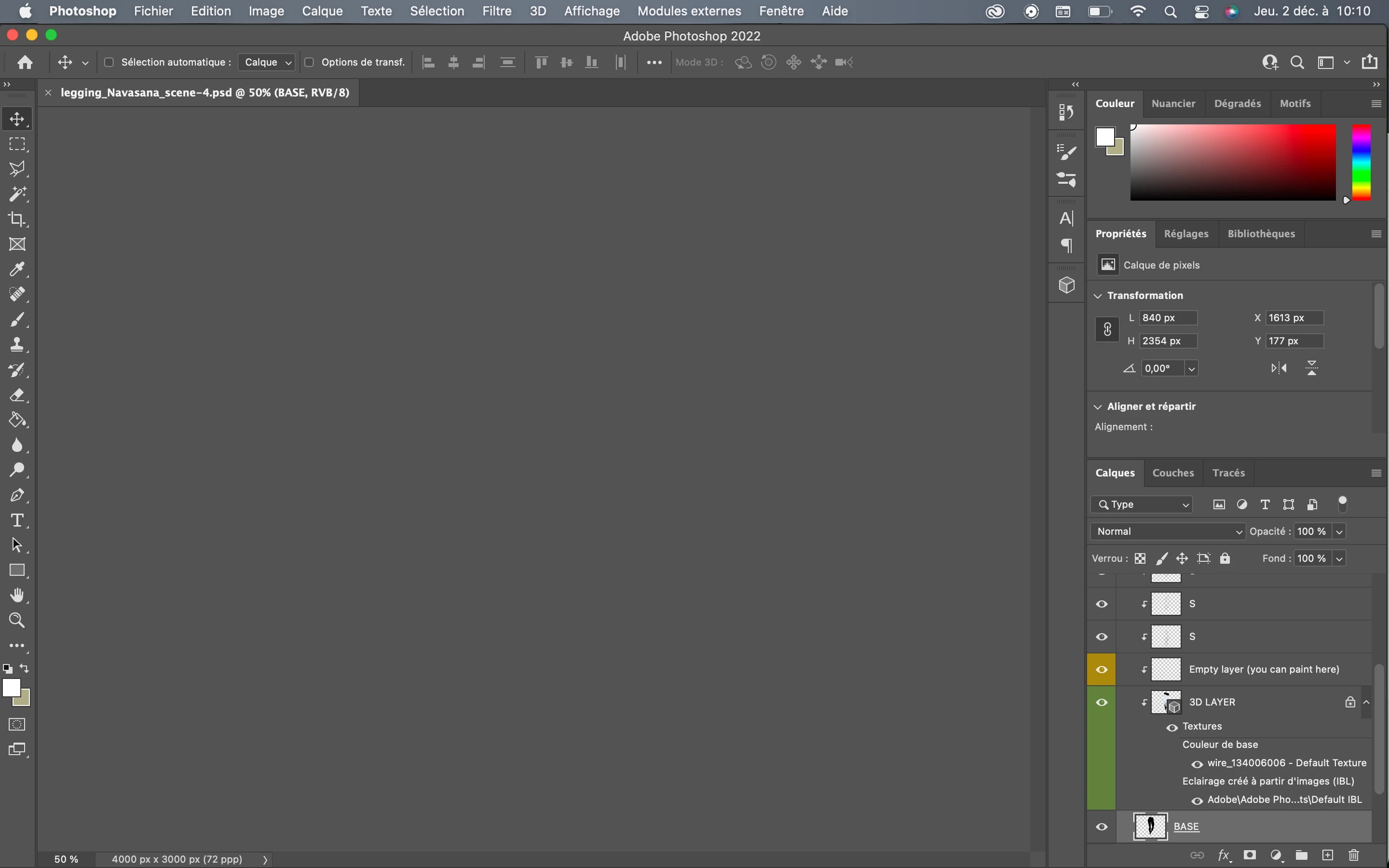Click the L width input field
Image resolution: width=1389 pixels, height=868 pixels.
(x=1168, y=317)
